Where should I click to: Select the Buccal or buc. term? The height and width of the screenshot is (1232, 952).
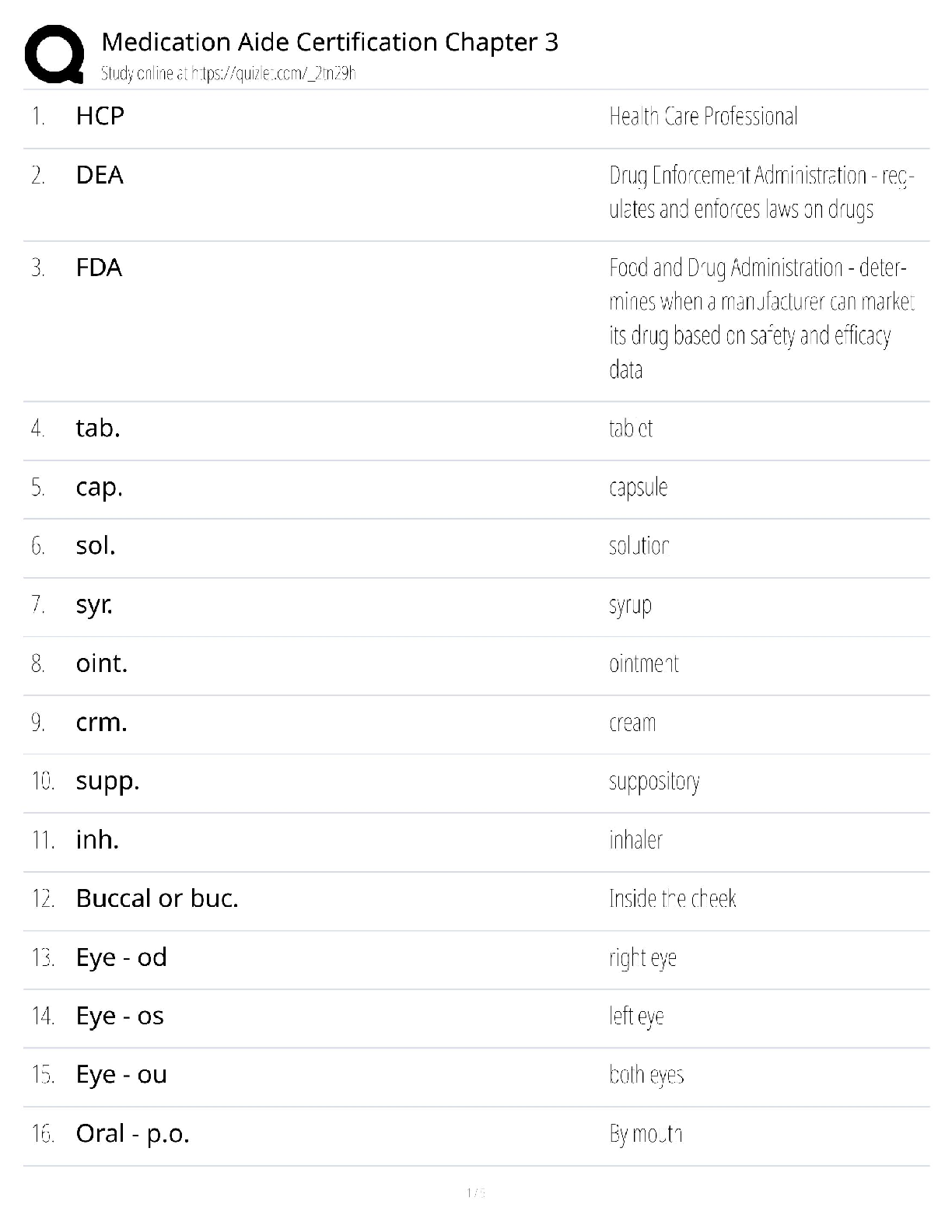click(157, 898)
